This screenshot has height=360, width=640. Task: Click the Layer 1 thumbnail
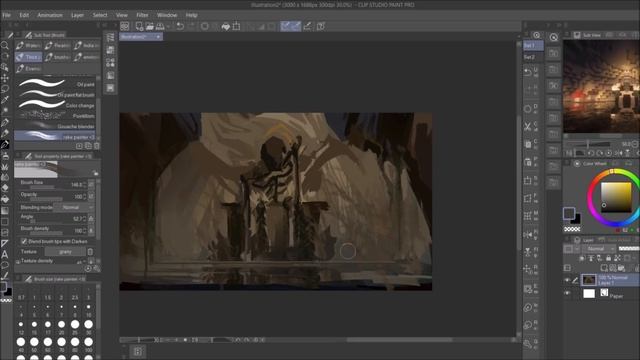589,280
